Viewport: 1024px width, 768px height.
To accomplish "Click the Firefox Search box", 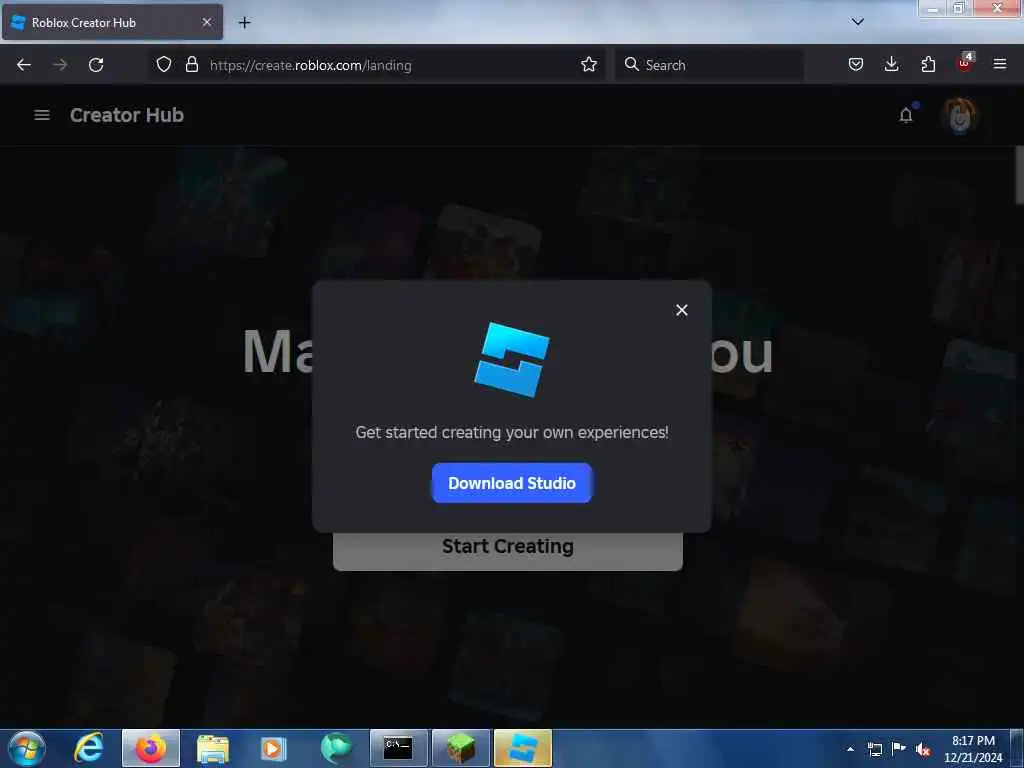I will coord(709,65).
